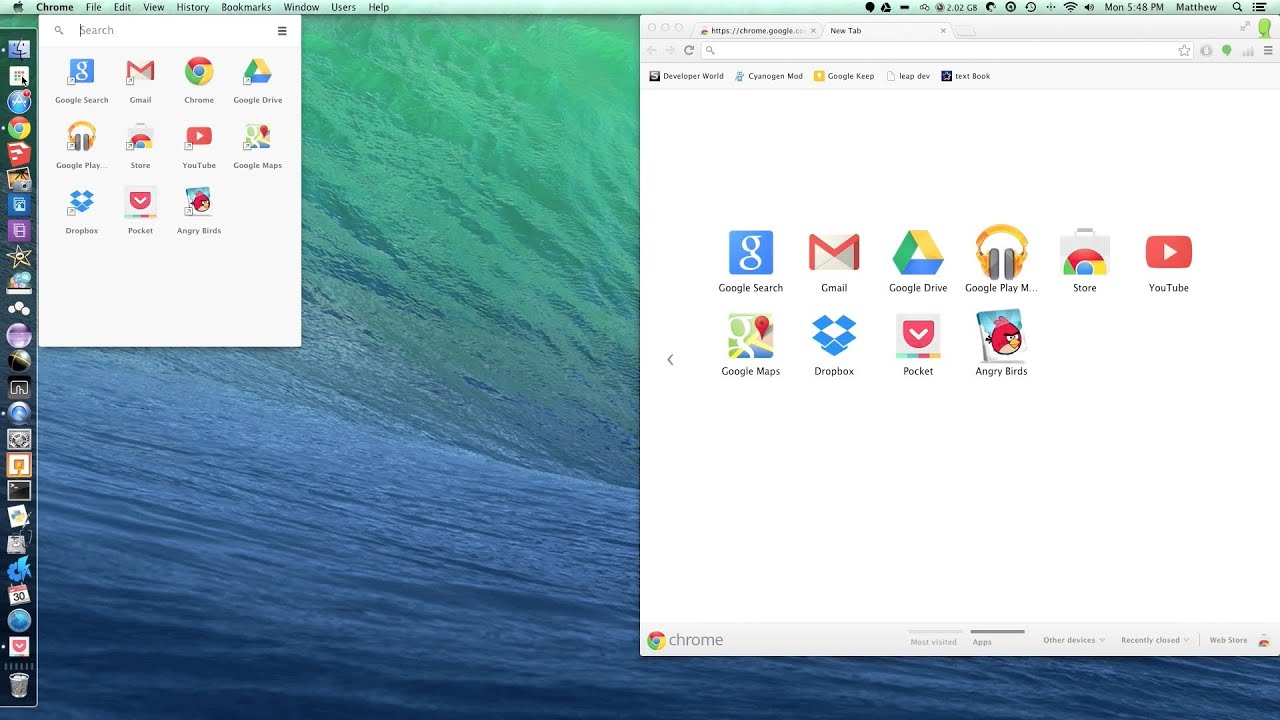
Task: Open the text Book bookmark
Action: click(x=966, y=76)
